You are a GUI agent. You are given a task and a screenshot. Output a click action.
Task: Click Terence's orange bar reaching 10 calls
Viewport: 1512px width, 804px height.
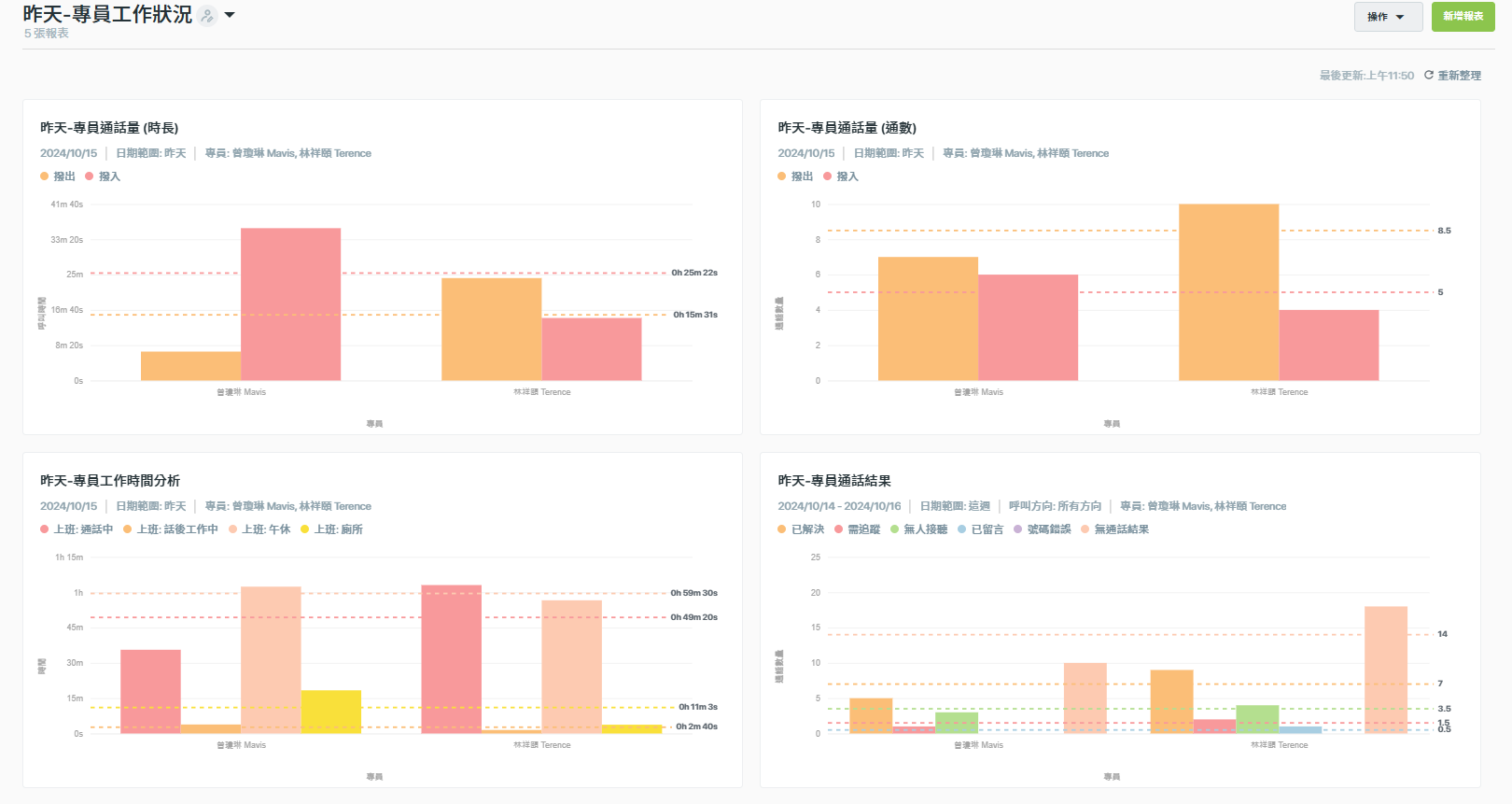pos(1228,292)
